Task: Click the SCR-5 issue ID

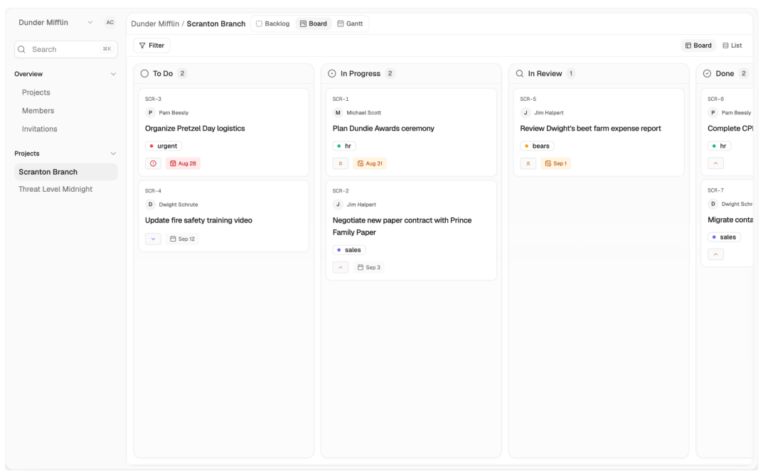Action: [528, 99]
